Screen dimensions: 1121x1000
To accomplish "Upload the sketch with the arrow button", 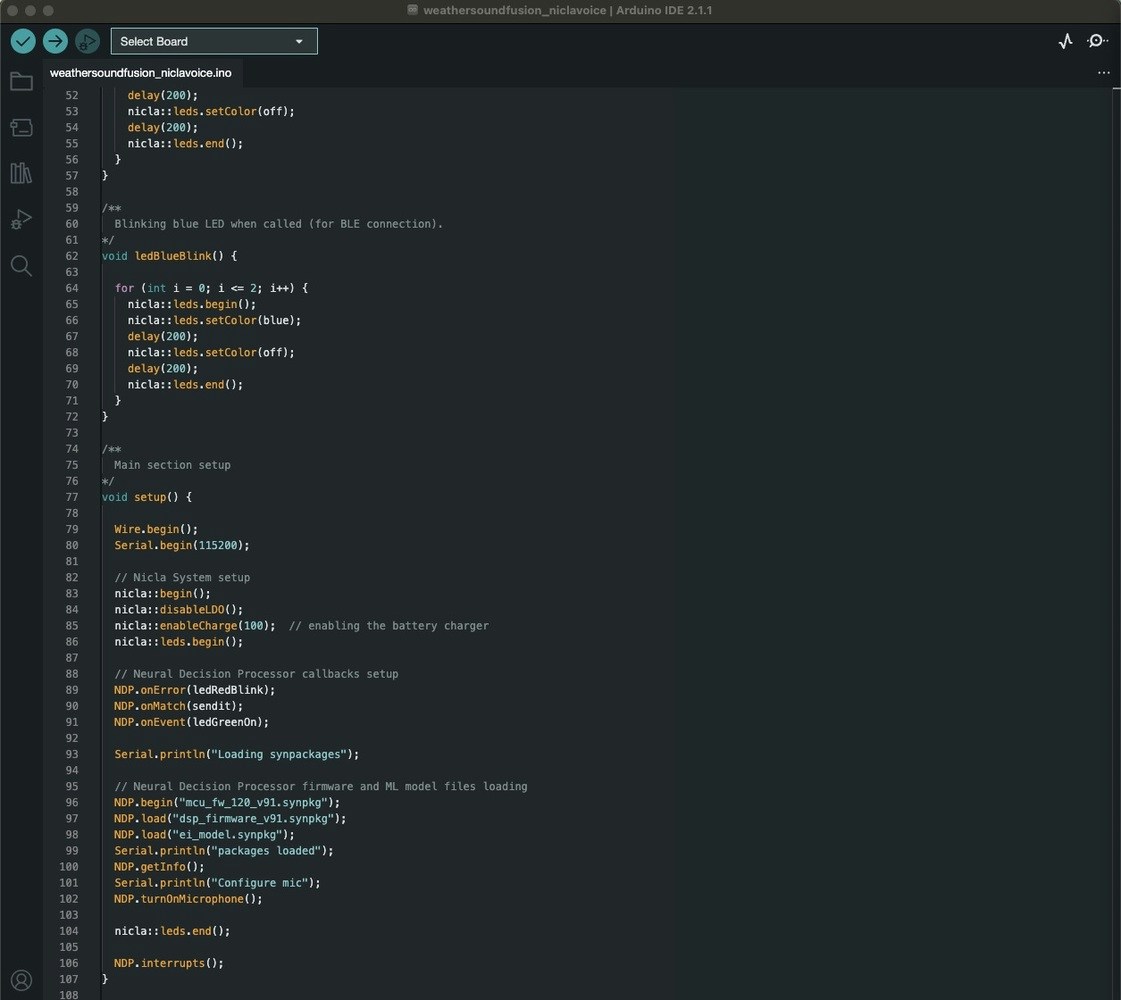I will tap(55, 41).
